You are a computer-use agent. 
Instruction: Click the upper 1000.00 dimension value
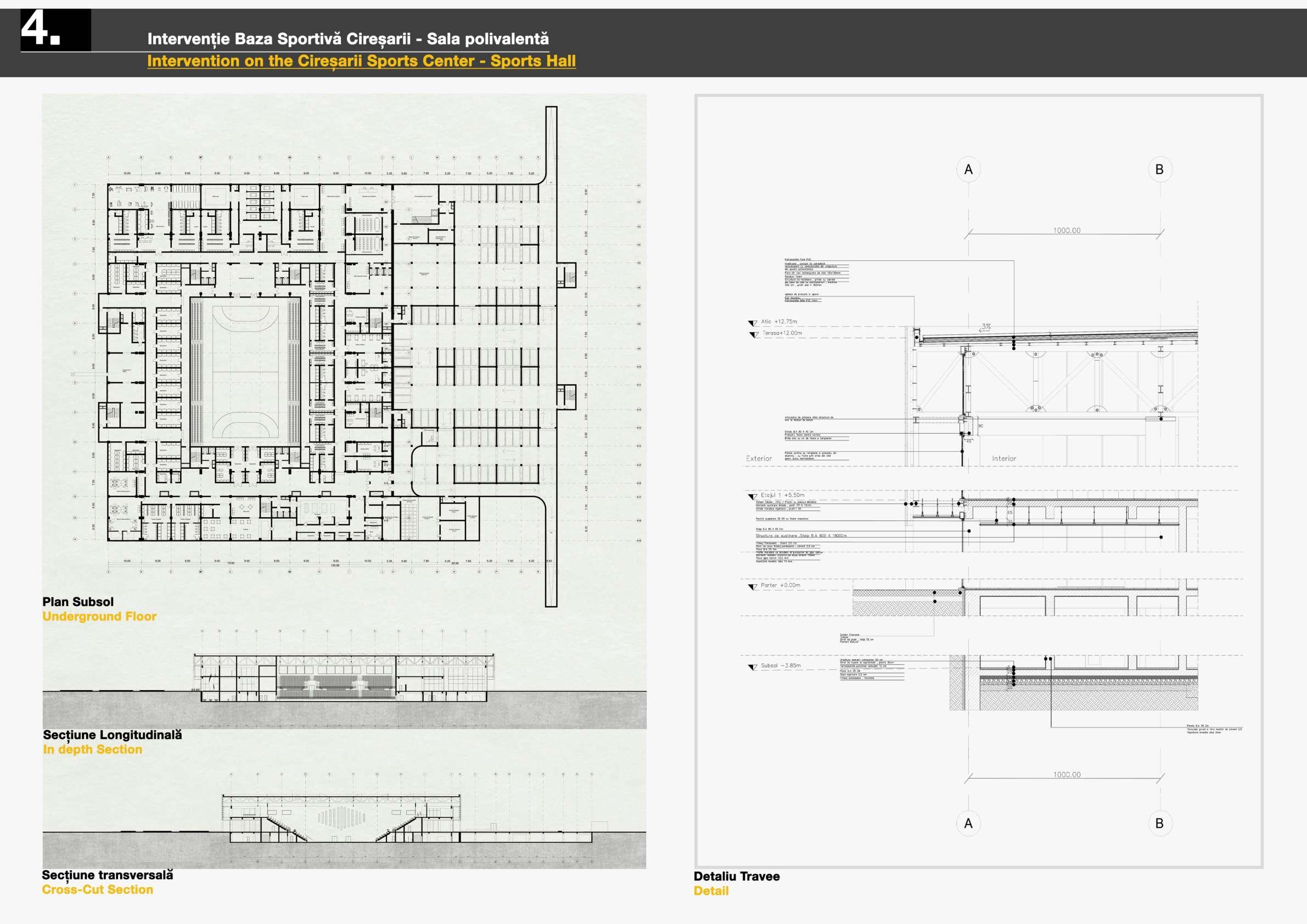(x=1066, y=231)
